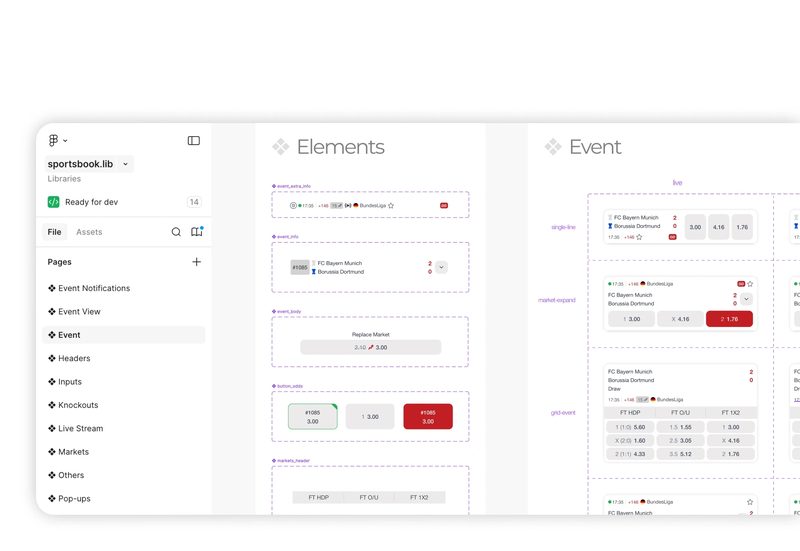Viewport: 800px width, 551px height.
Task: Click the component icon beside Elements title
Action: (x=281, y=147)
